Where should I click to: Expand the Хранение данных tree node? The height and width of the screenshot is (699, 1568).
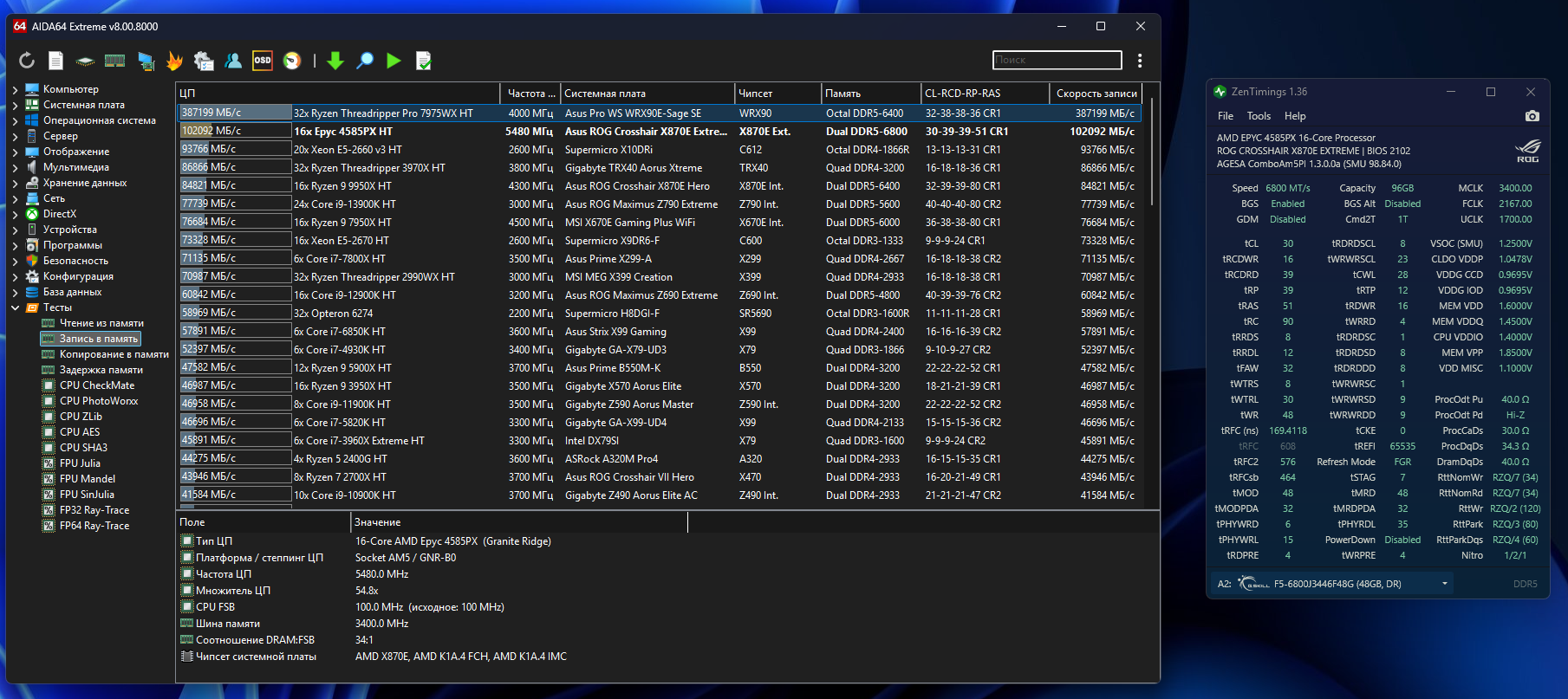(x=15, y=183)
